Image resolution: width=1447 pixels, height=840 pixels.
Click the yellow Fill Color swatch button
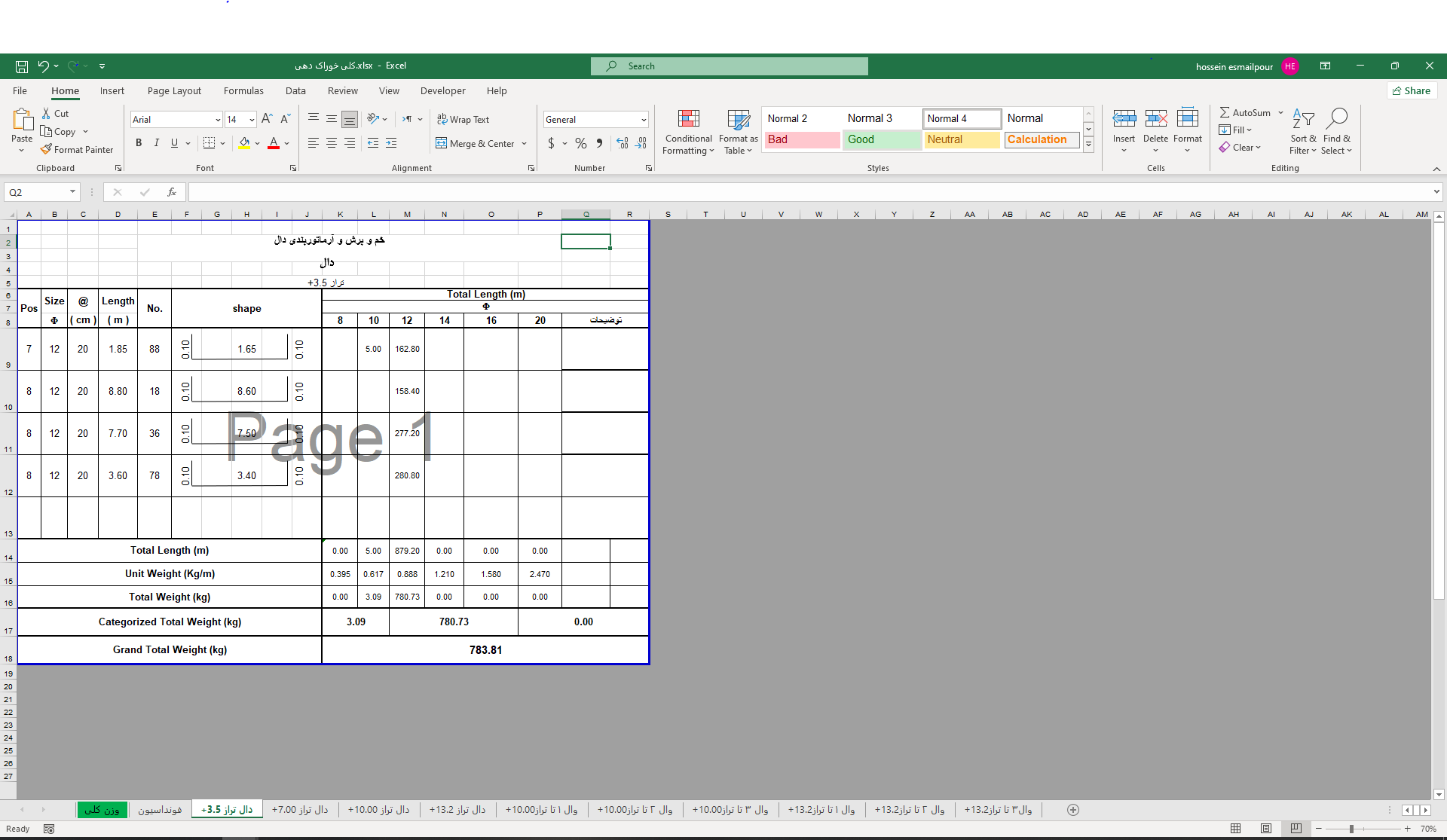point(244,143)
